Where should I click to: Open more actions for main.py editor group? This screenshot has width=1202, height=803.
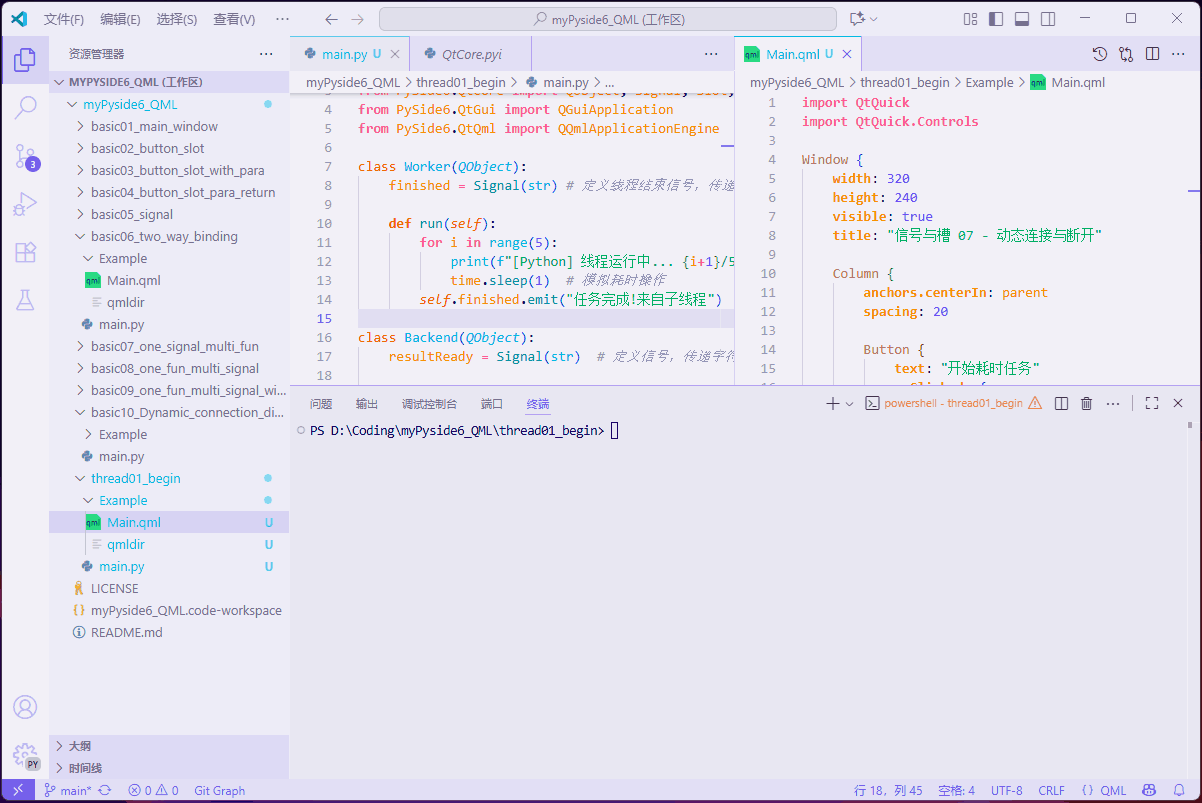click(x=711, y=54)
